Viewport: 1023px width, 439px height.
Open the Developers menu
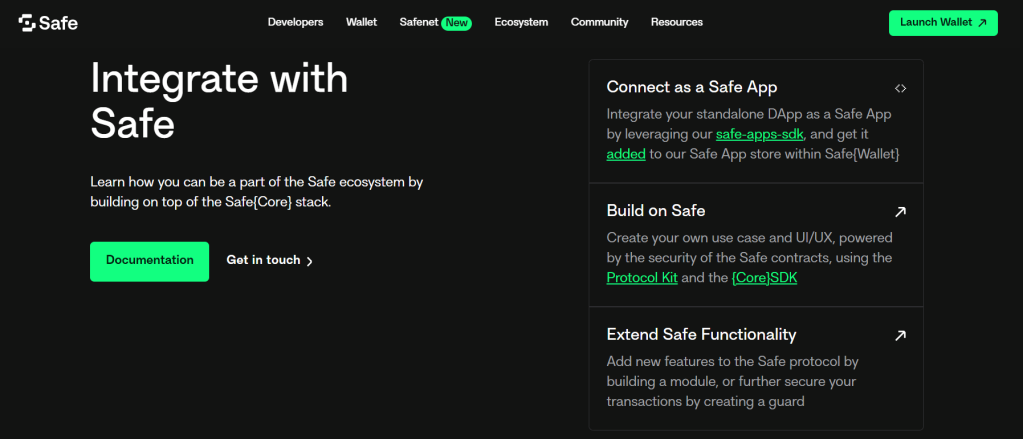click(x=295, y=22)
